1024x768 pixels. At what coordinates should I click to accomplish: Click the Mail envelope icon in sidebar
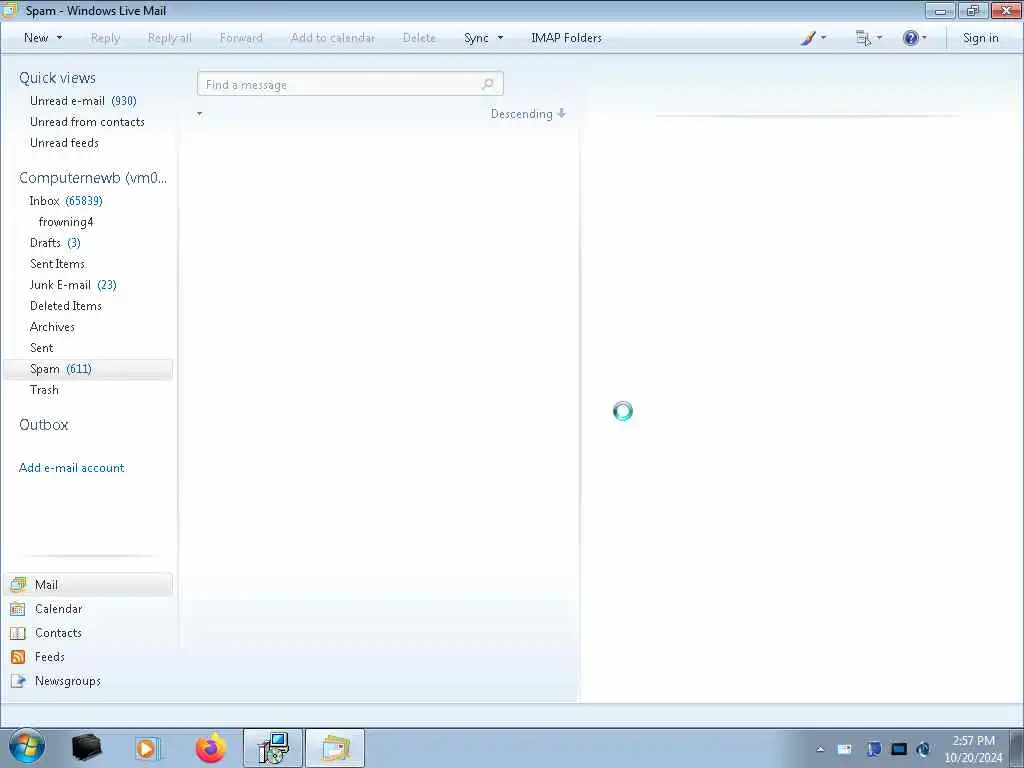[x=18, y=584]
